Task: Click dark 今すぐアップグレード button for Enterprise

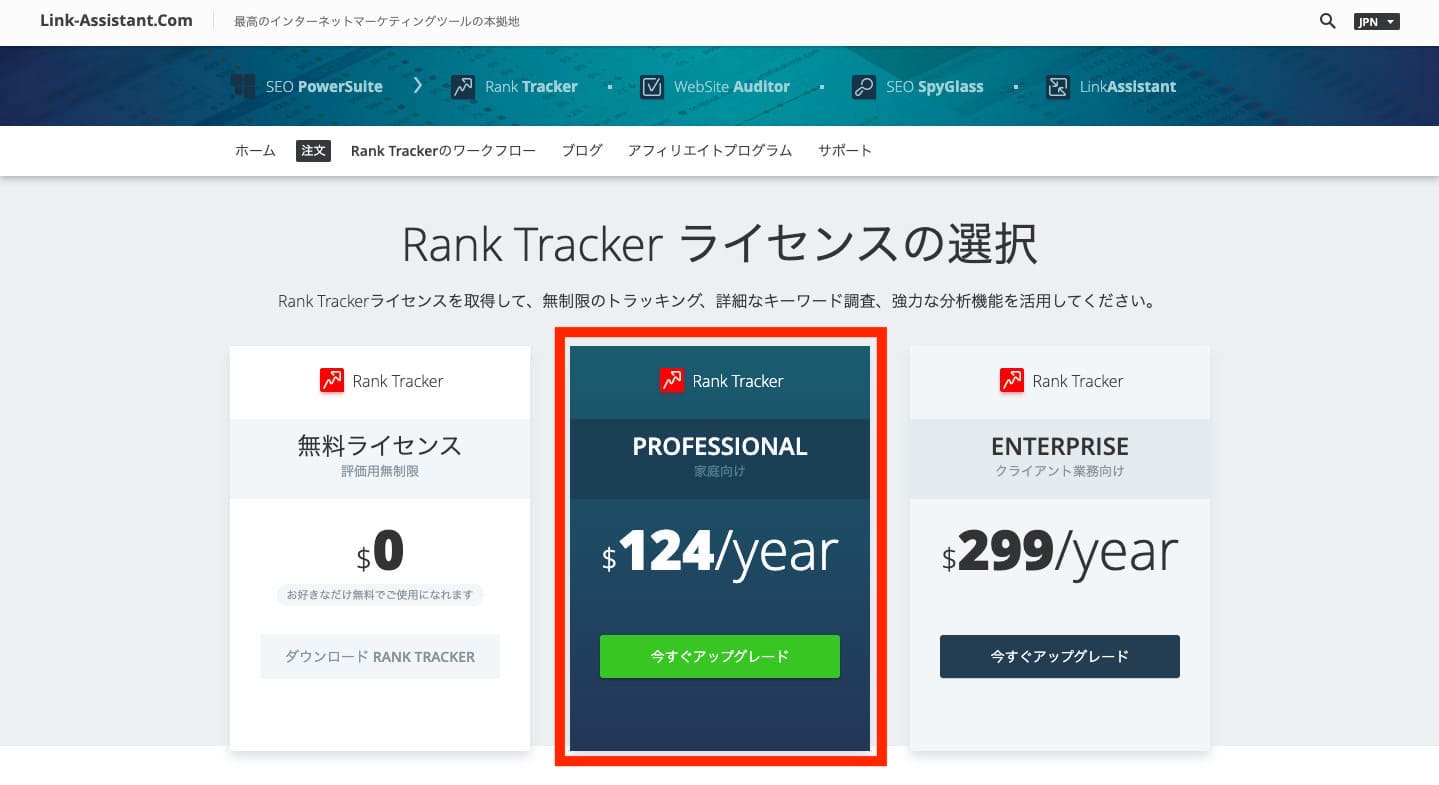Action: pos(1060,657)
